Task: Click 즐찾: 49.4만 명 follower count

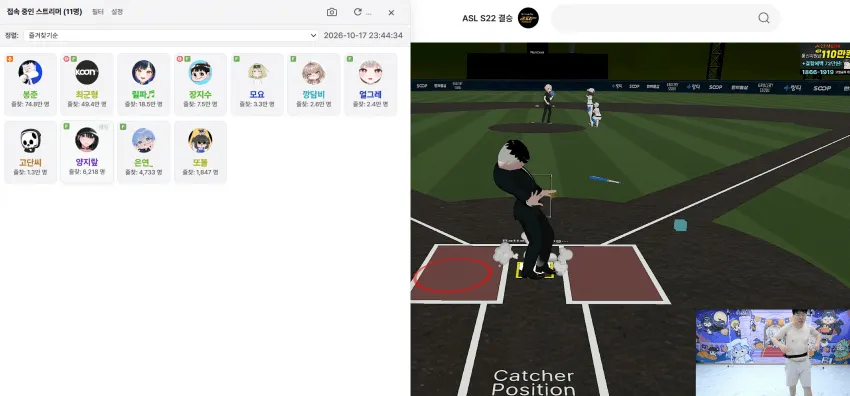Action: pyautogui.click(x=87, y=104)
